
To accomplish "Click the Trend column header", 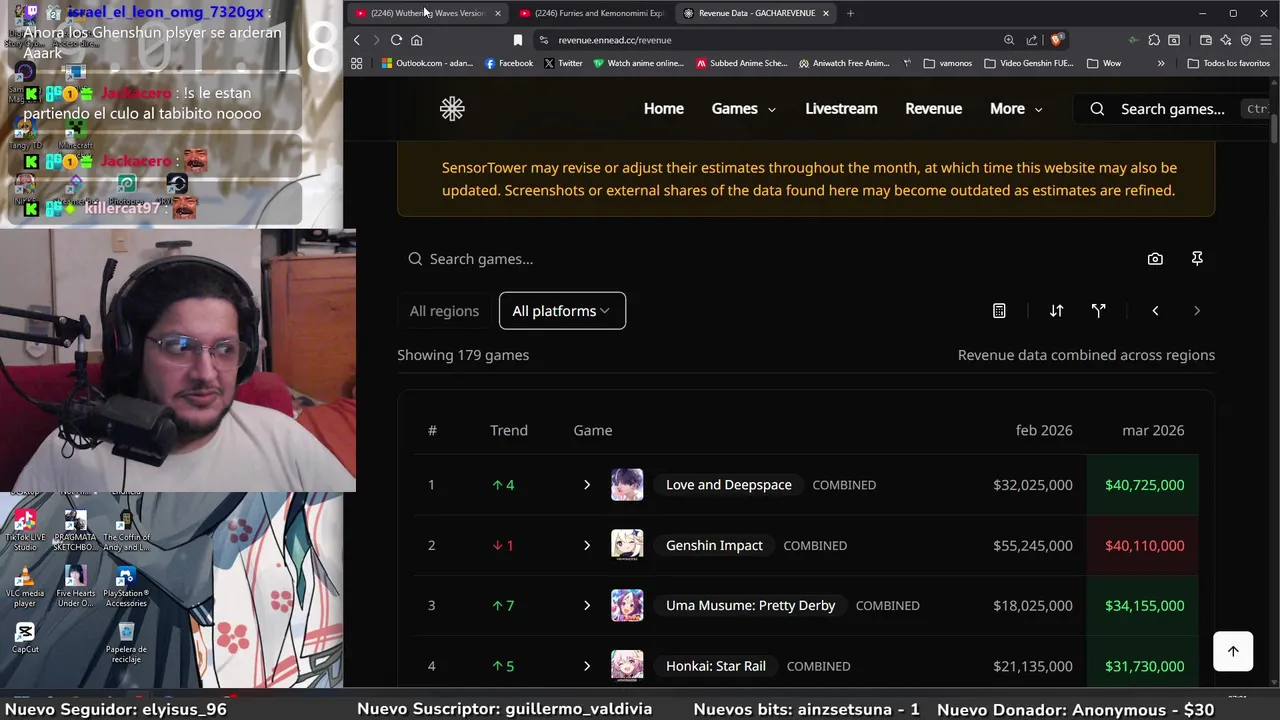I will 509,430.
